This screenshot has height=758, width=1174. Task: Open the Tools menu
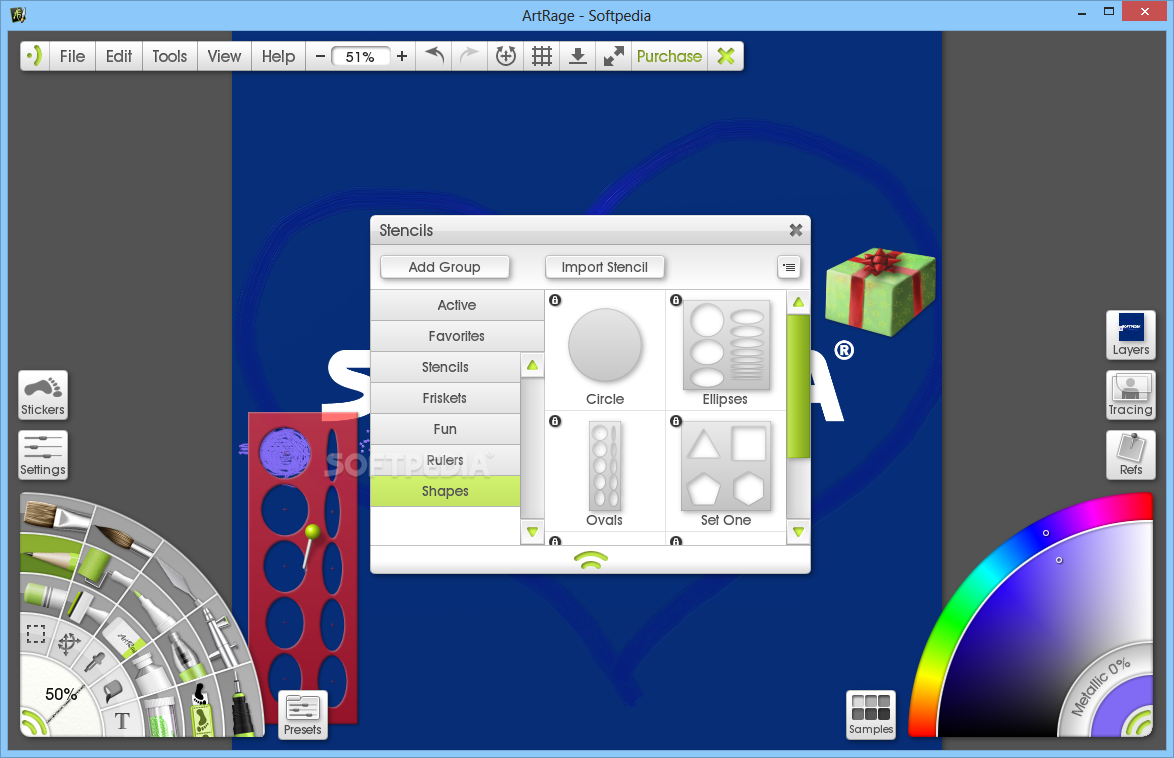(170, 56)
